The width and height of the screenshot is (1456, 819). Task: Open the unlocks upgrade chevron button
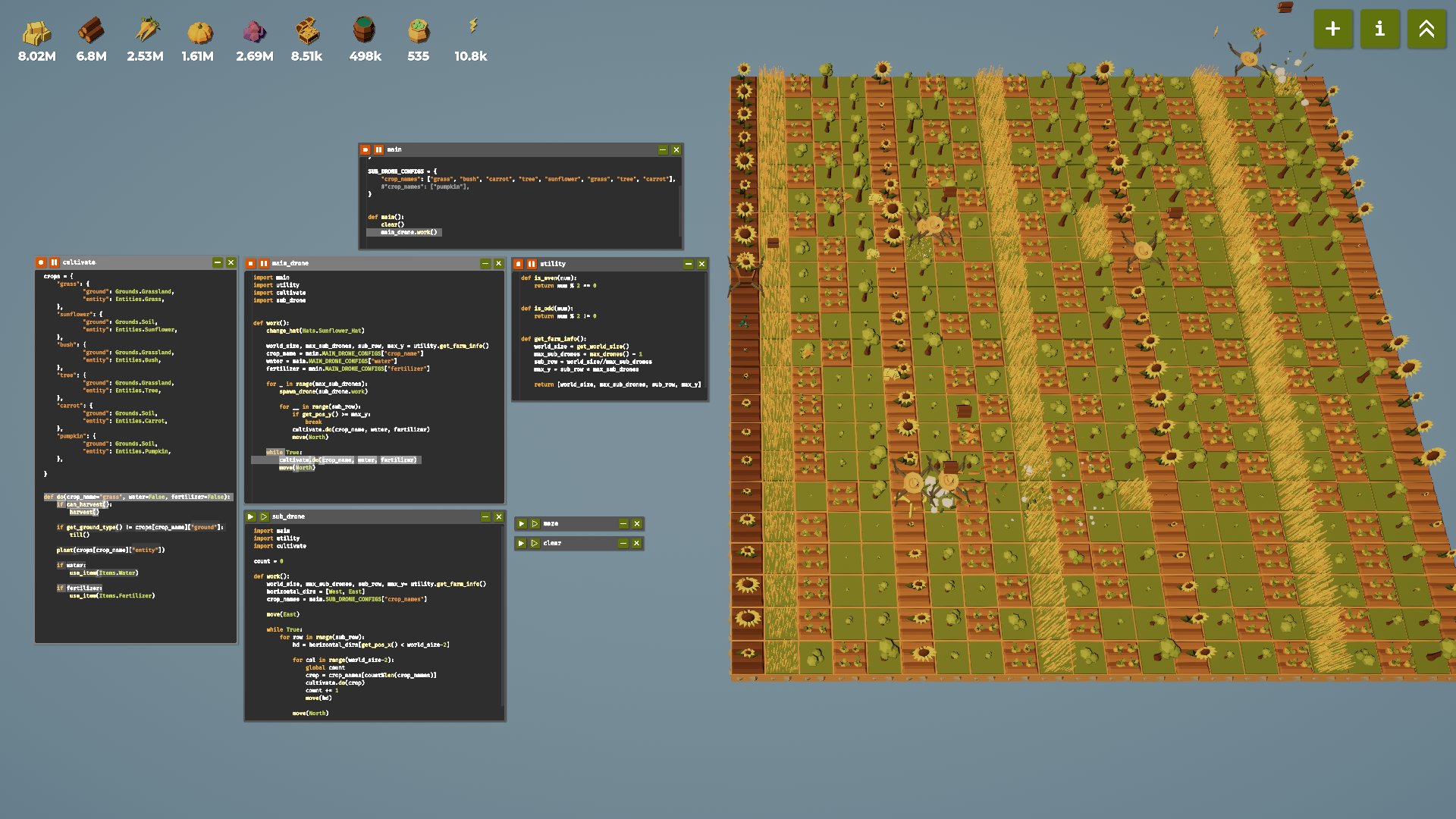click(x=1426, y=29)
